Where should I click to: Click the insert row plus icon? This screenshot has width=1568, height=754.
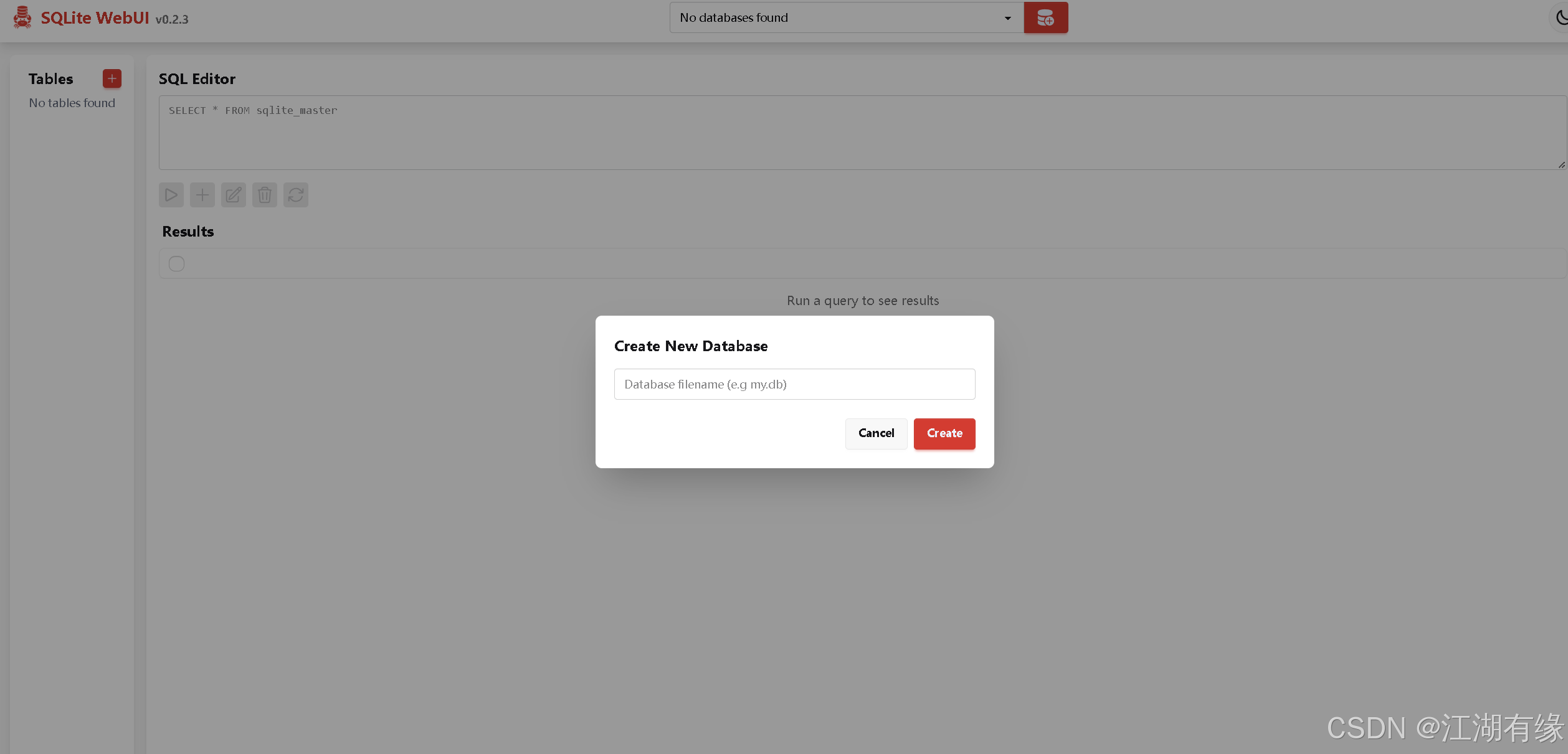202,195
